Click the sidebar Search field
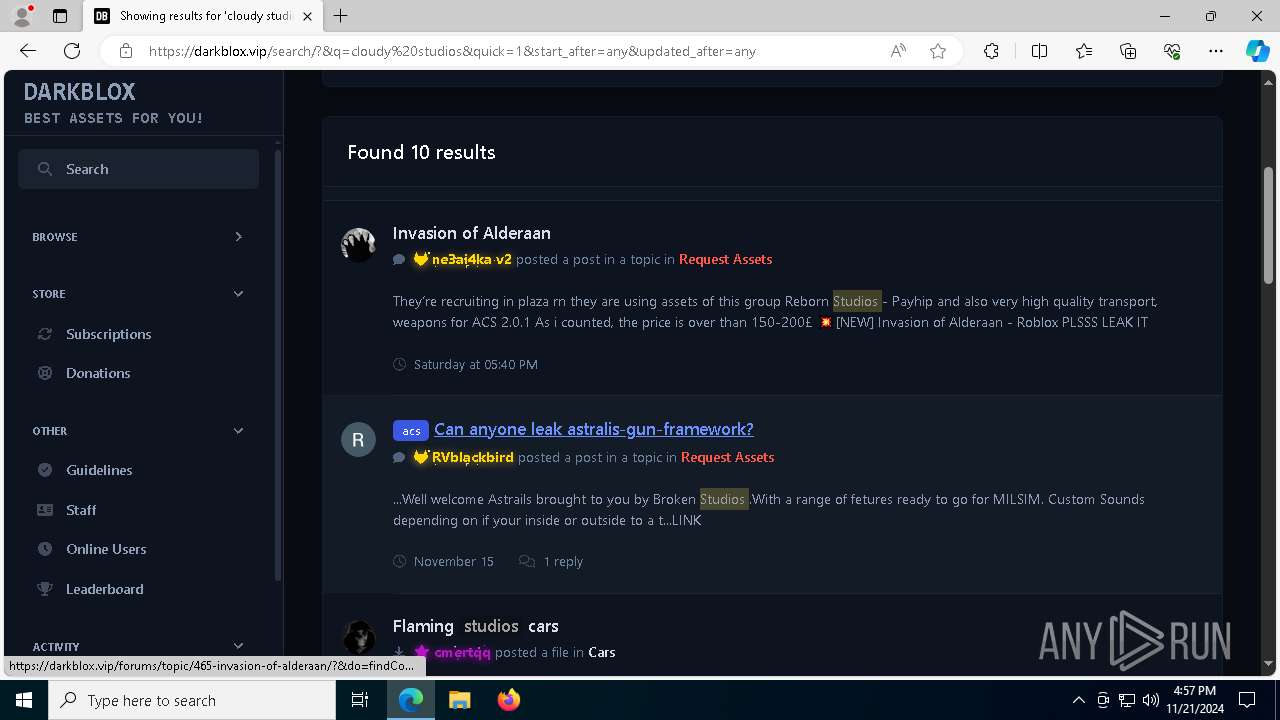Image resolution: width=1280 pixels, height=720 pixels. 138,169
